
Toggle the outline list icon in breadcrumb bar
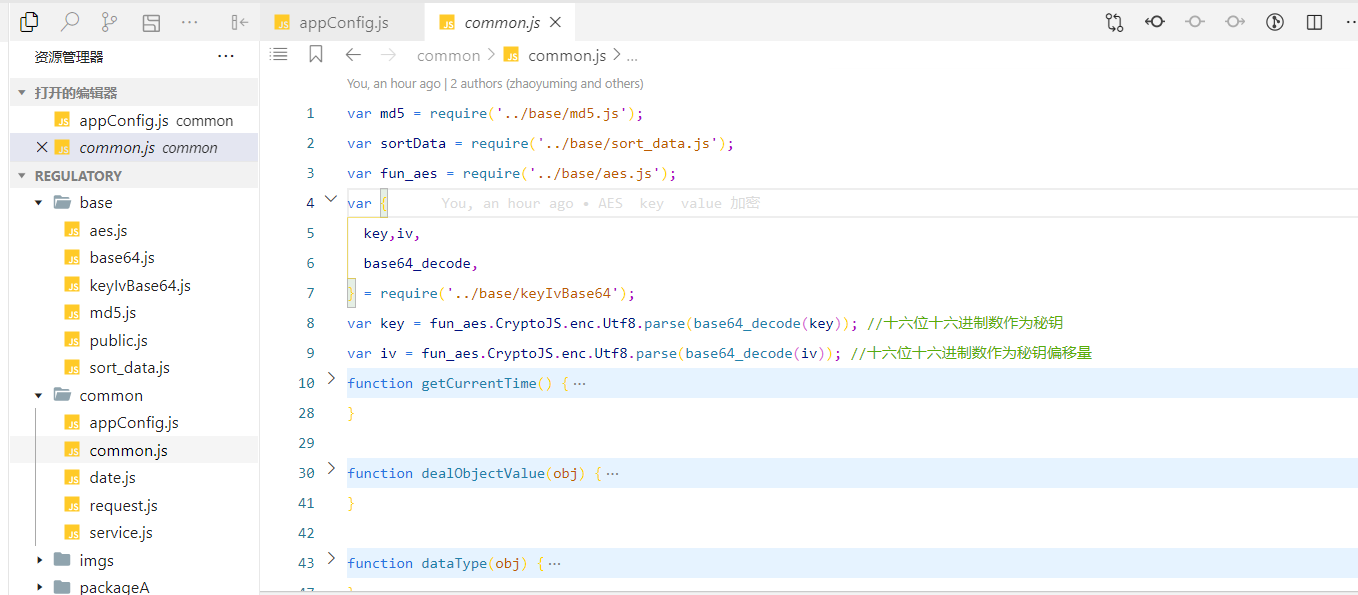tap(279, 55)
